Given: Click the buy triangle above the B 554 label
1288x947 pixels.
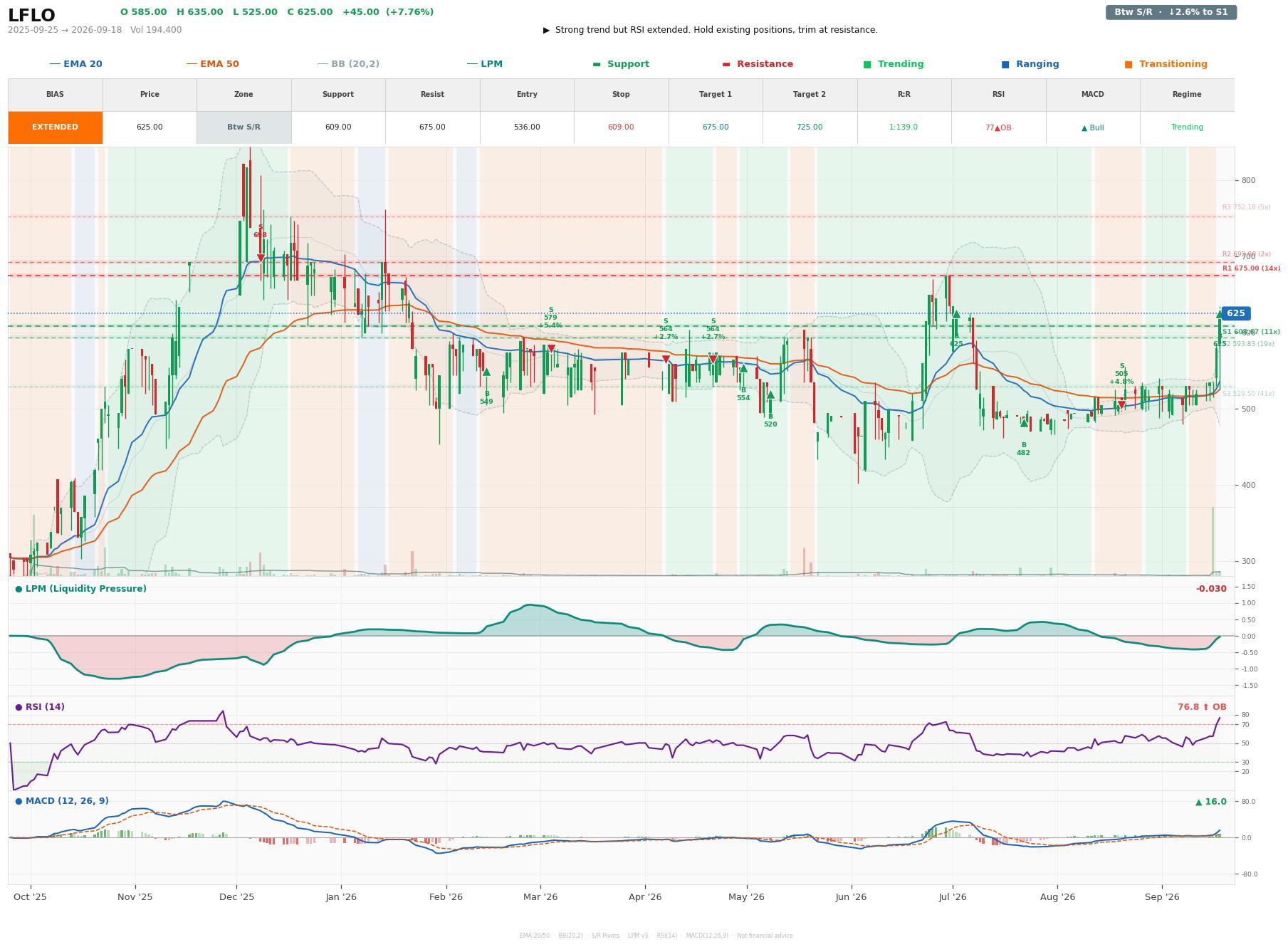Looking at the screenshot, I should point(743,368).
